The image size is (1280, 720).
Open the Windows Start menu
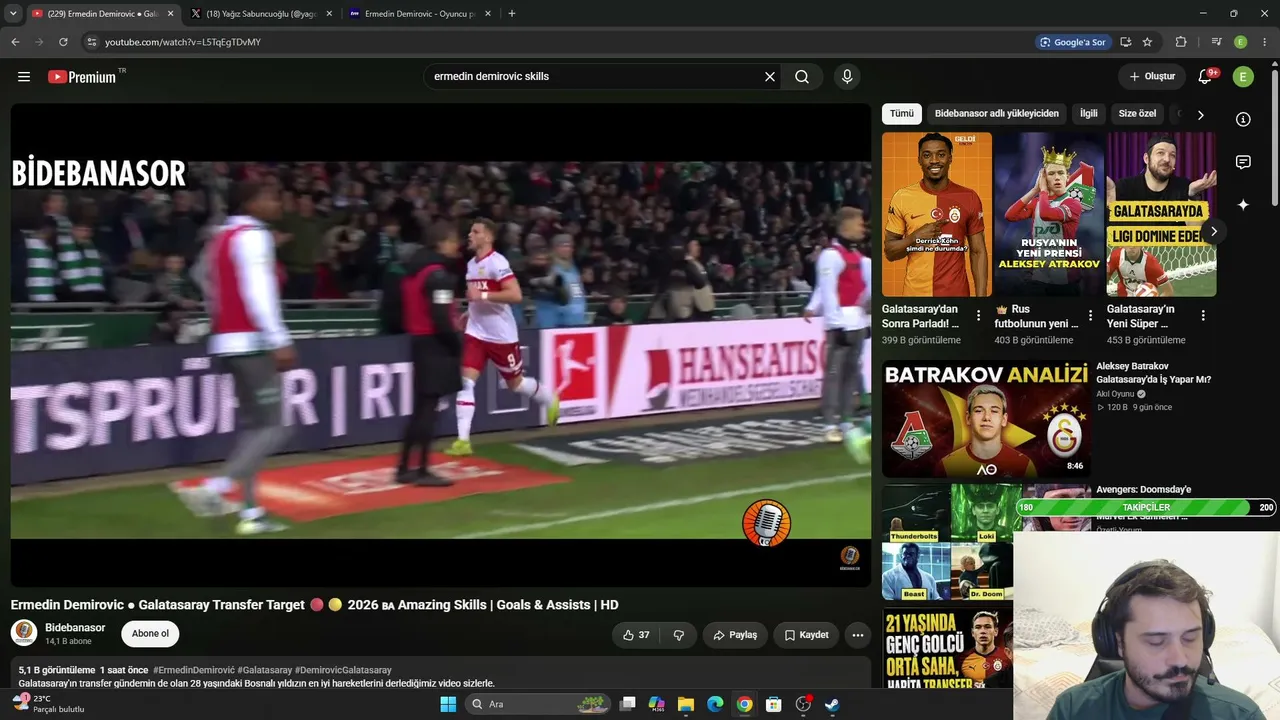pos(448,704)
